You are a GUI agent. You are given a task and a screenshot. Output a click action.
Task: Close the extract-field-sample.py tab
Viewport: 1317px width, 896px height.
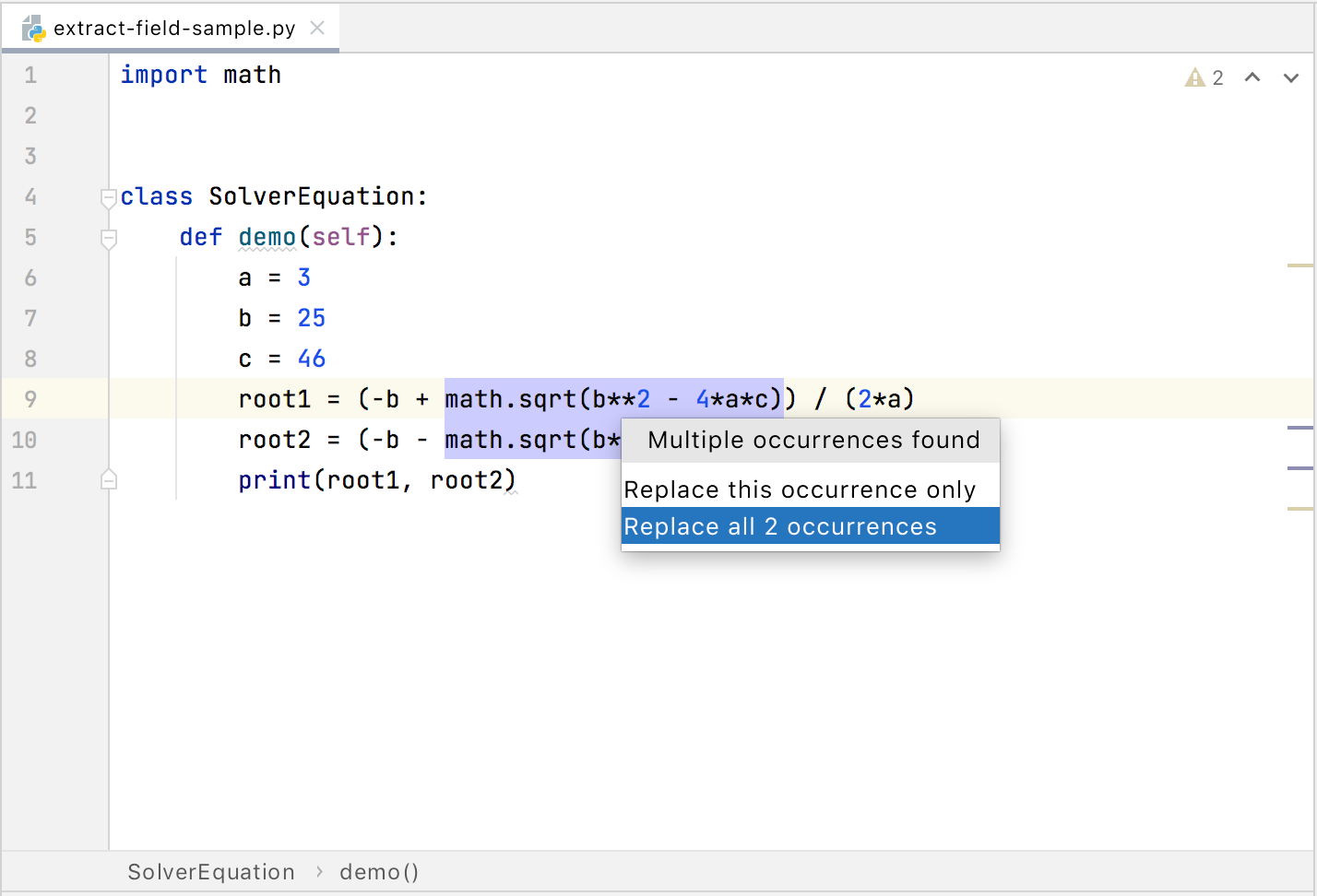(x=316, y=28)
